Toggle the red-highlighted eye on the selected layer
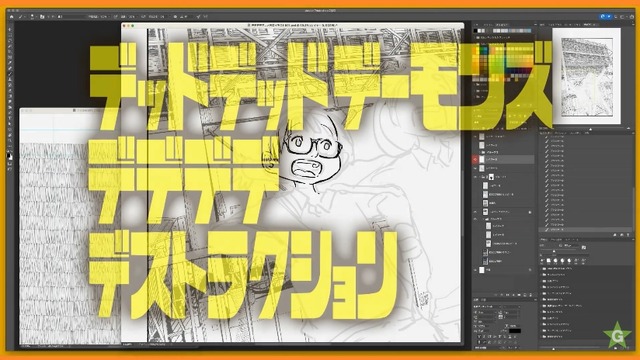Image resolution: width=640 pixels, height=360 pixels. 475,159
